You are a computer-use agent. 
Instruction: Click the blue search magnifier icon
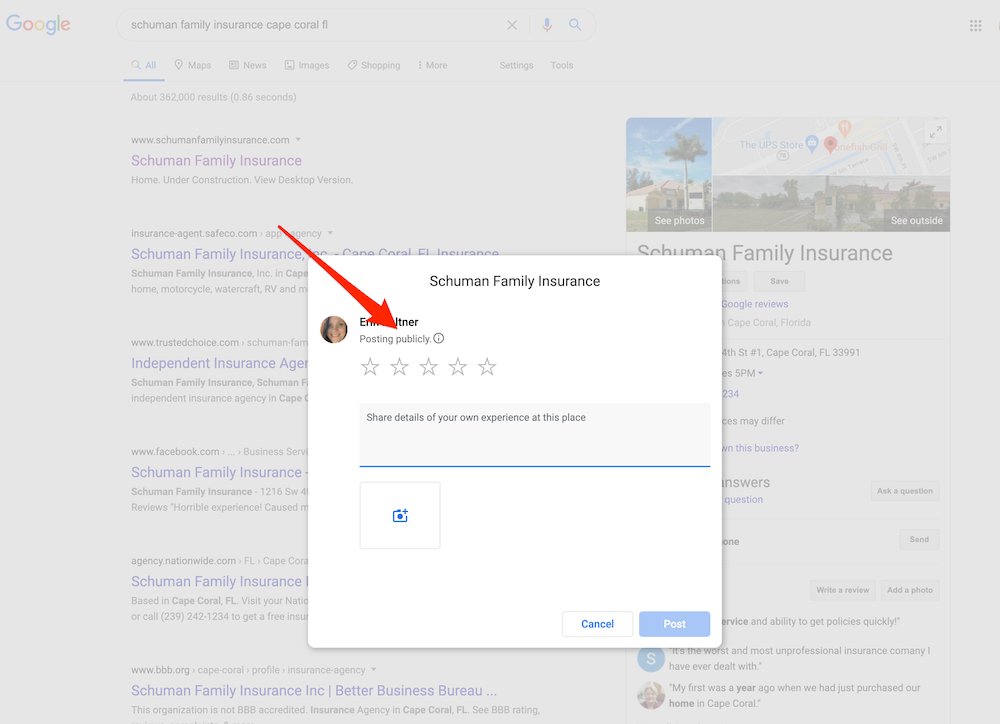point(575,25)
